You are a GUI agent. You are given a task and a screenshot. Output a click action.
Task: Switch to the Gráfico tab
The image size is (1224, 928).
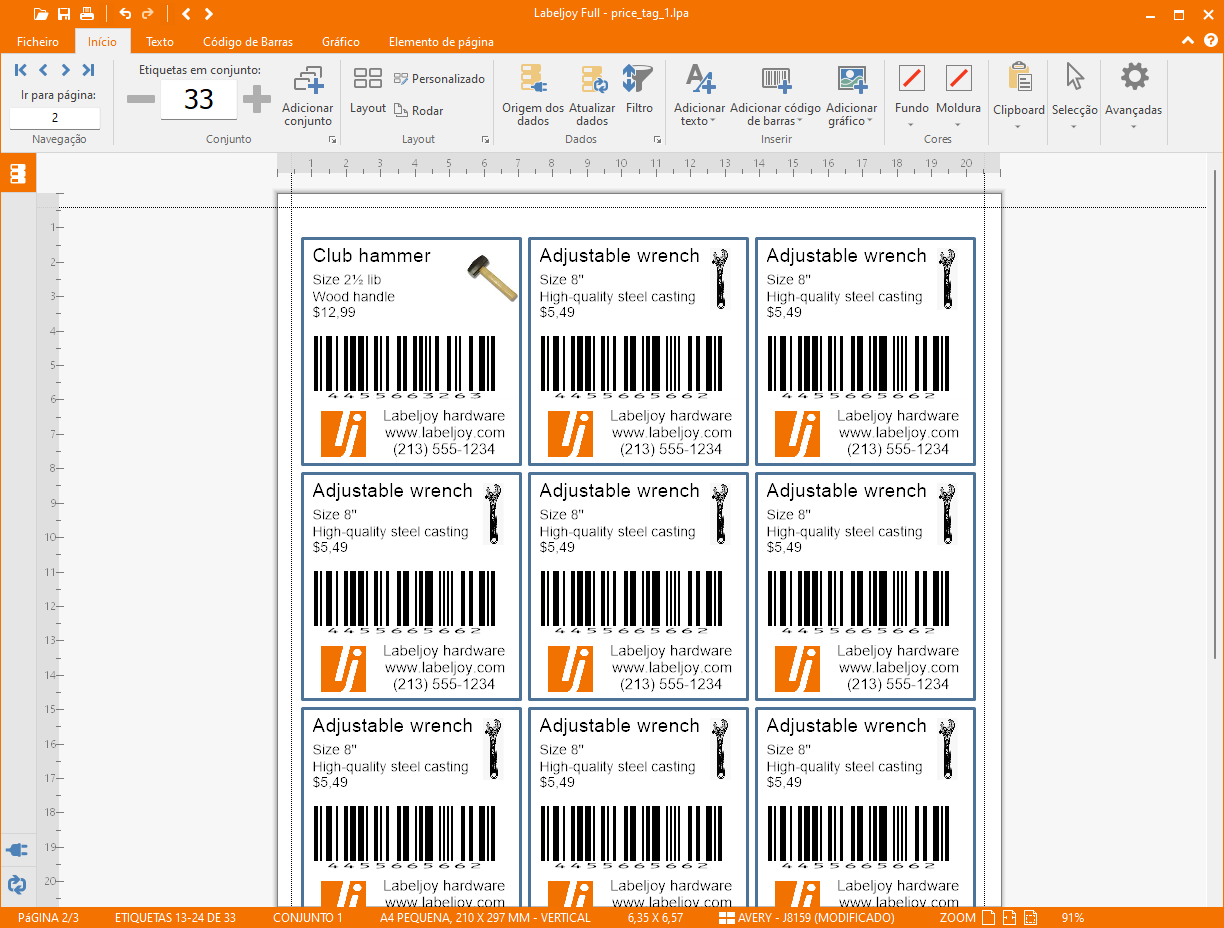click(341, 42)
